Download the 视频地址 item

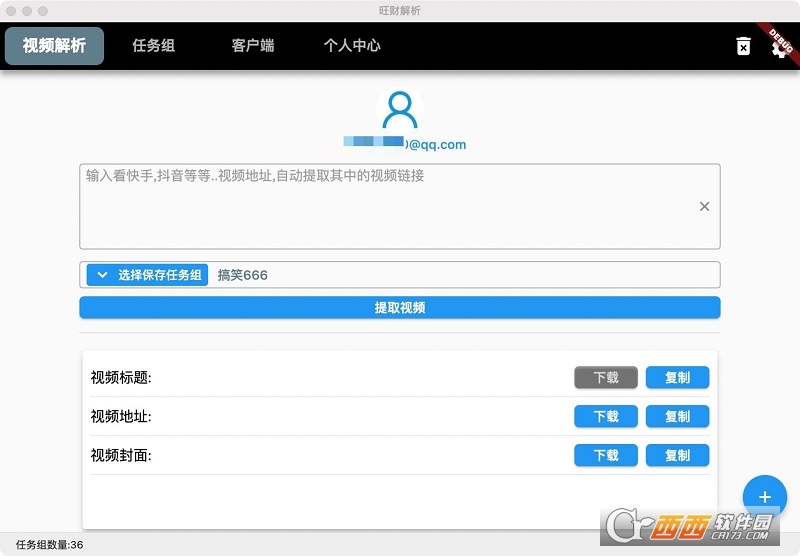click(606, 416)
